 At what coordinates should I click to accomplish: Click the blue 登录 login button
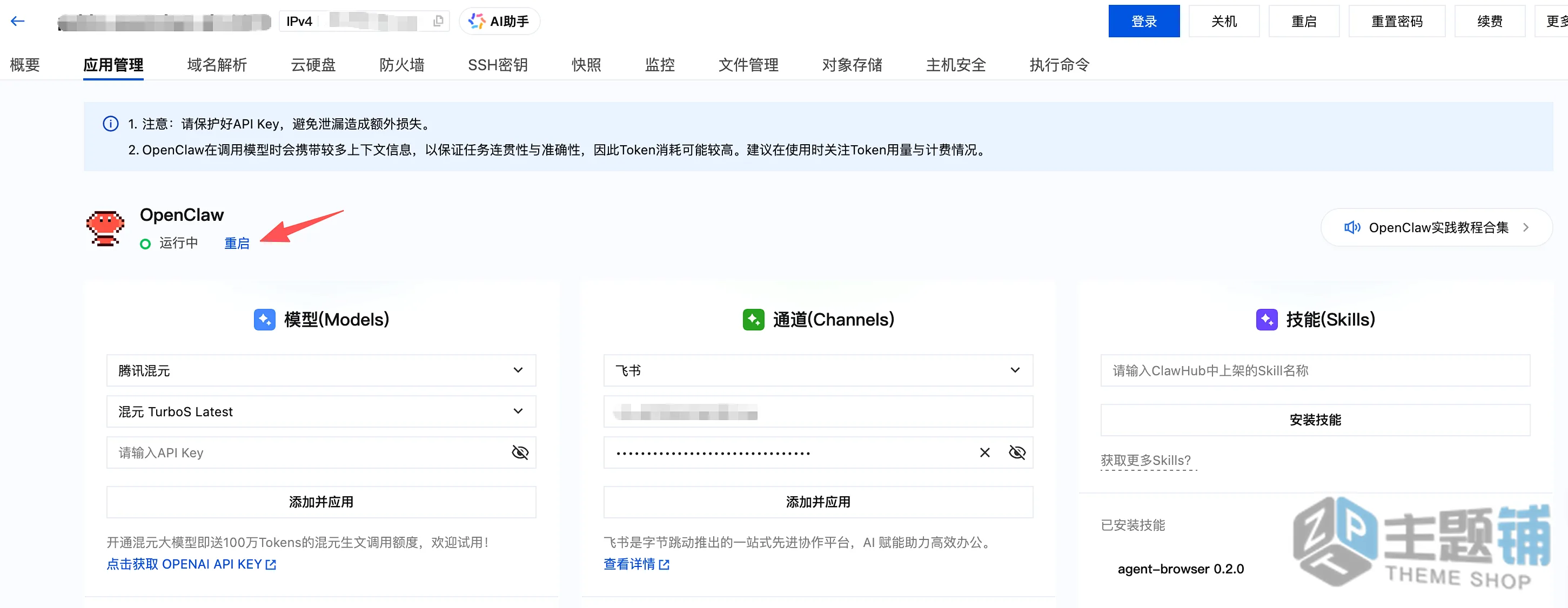pos(1143,21)
